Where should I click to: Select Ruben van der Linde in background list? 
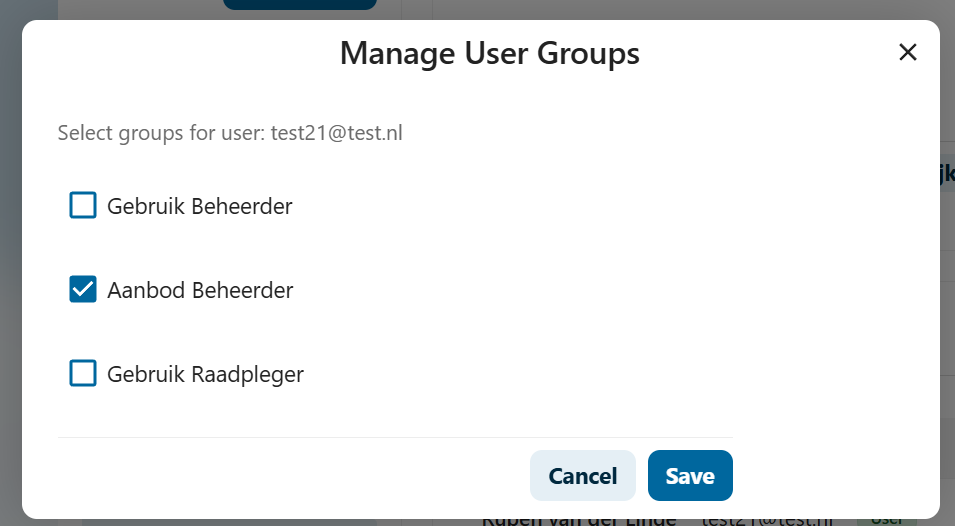pos(579,521)
